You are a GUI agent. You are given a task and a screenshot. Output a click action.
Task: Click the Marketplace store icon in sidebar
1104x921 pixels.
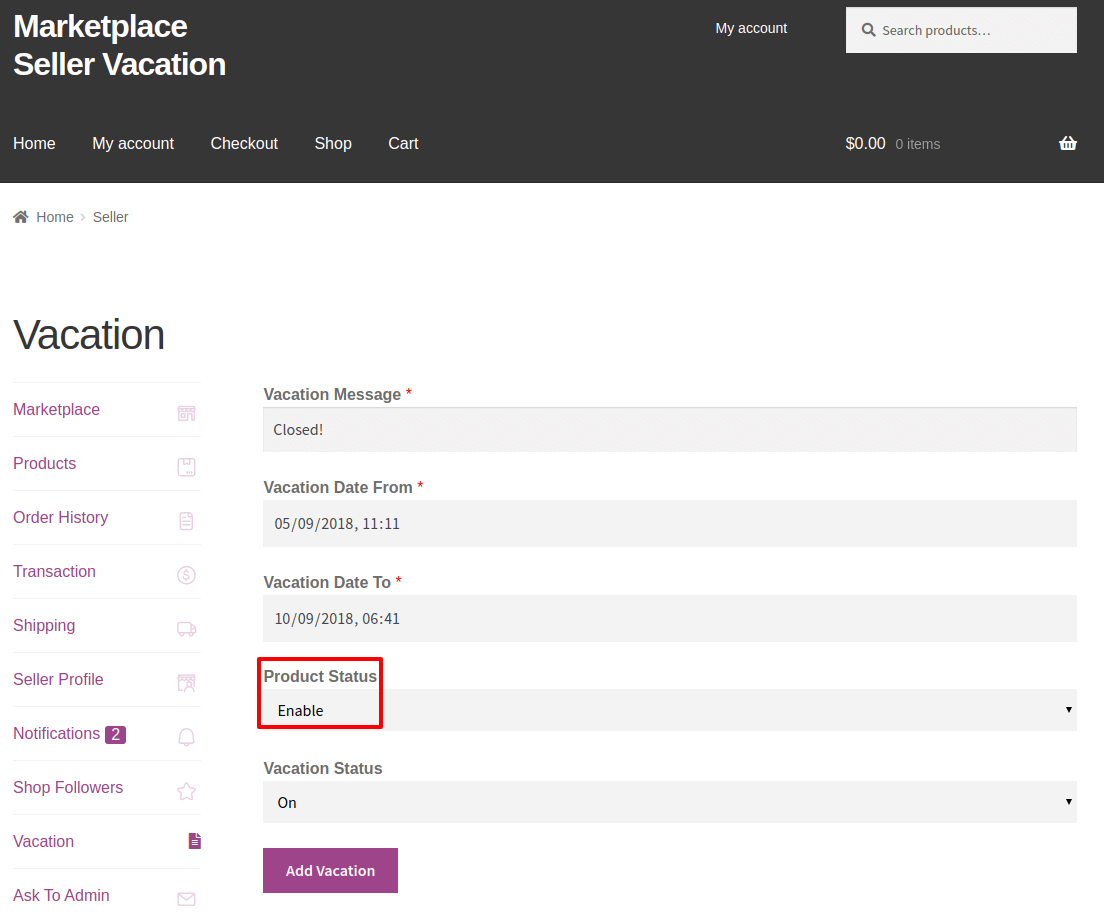pos(186,413)
